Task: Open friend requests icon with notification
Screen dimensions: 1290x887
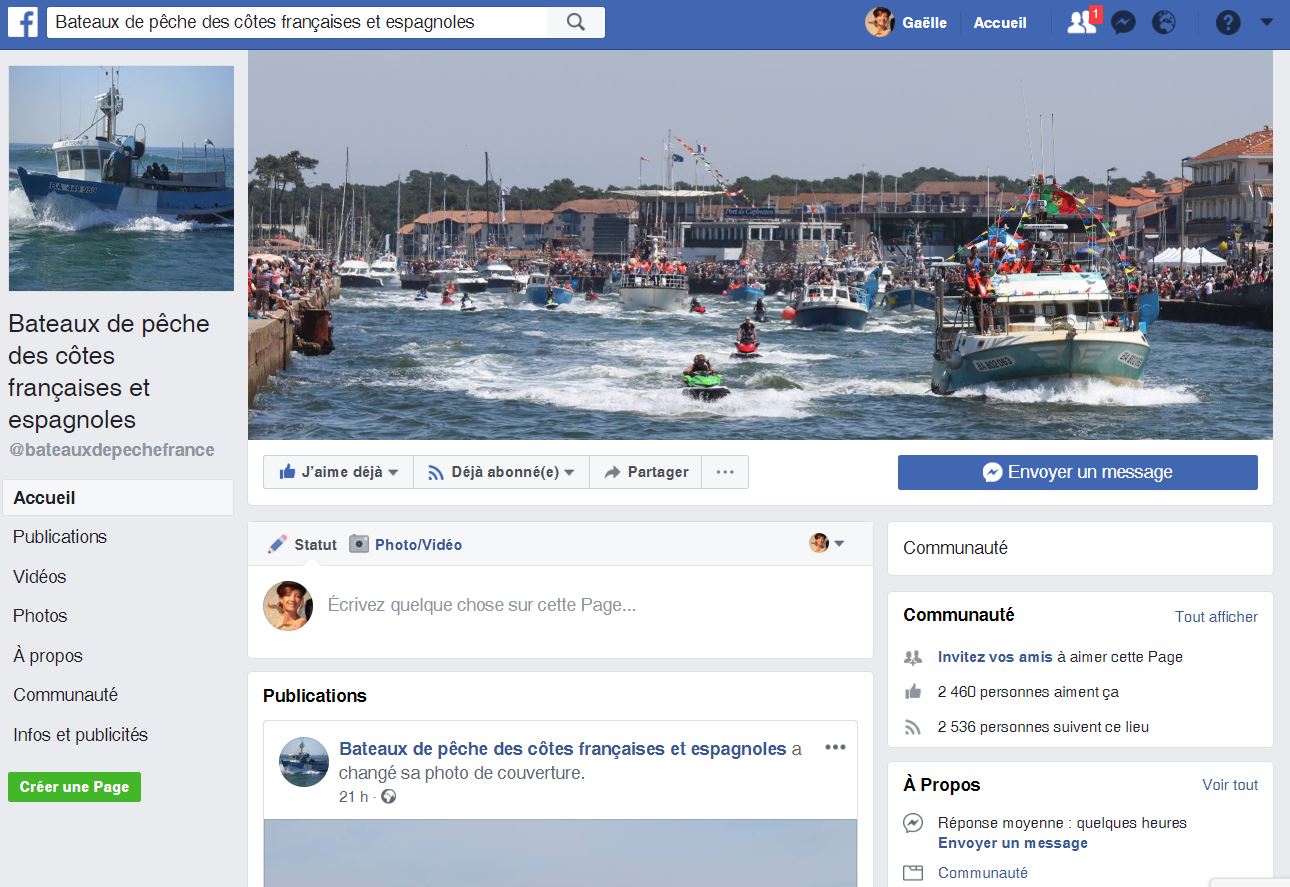Action: [x=1082, y=22]
